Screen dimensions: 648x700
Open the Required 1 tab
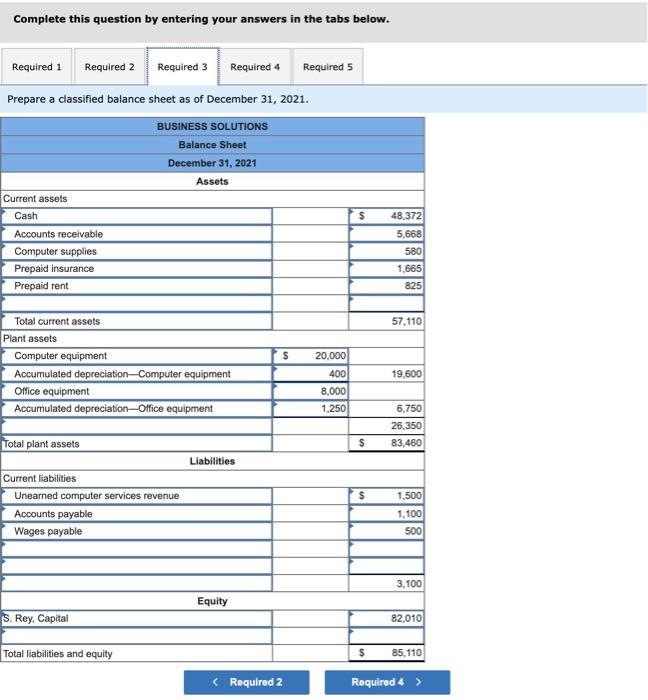pyautogui.click(x=37, y=67)
